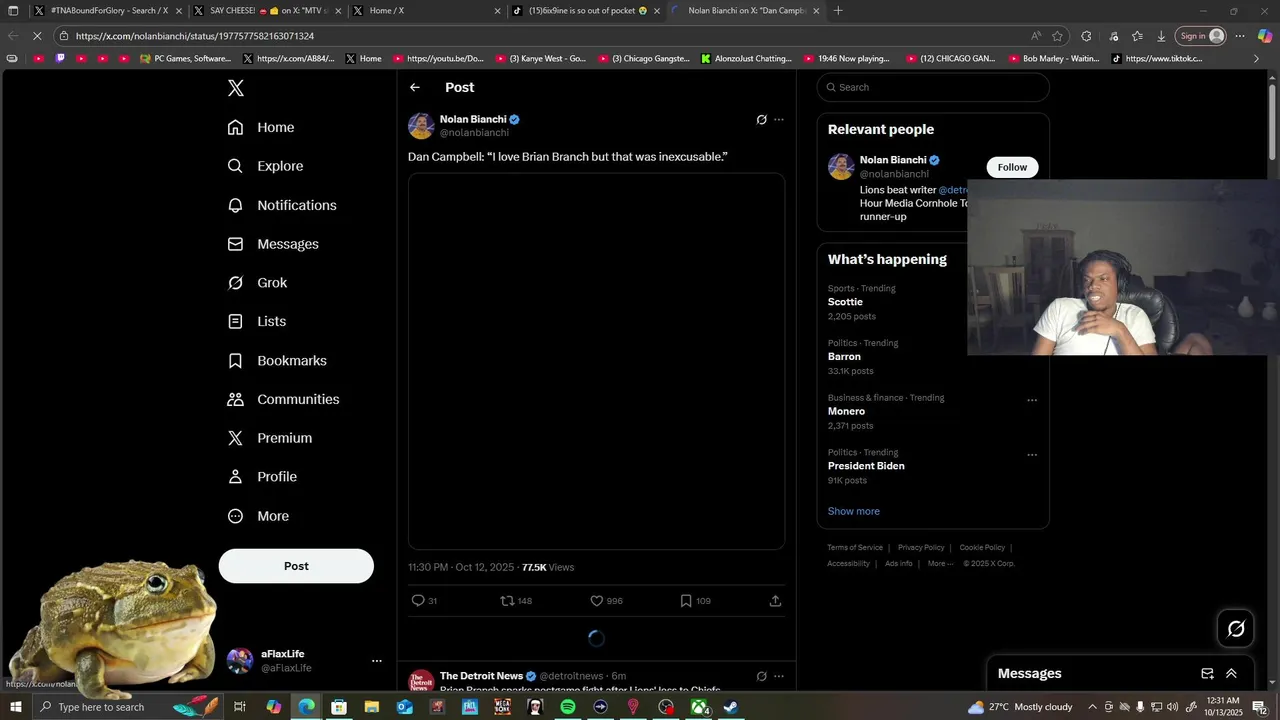This screenshot has width=1280, height=720.
Task: Open the browser Settings and more menu
Action: (x=1240, y=36)
